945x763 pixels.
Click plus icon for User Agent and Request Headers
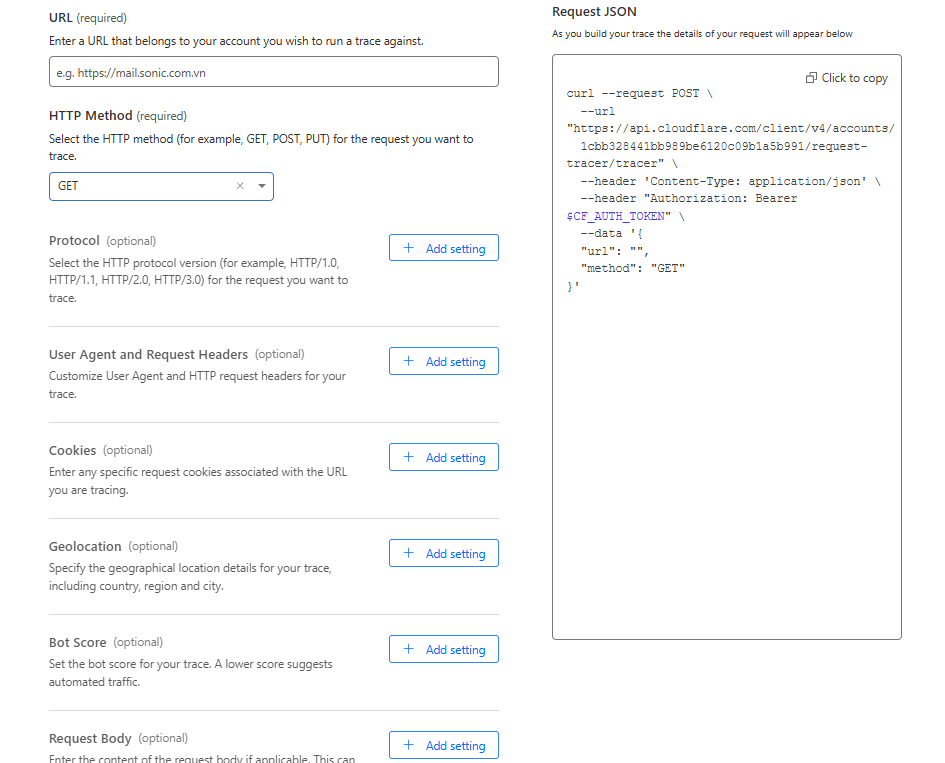coord(408,362)
